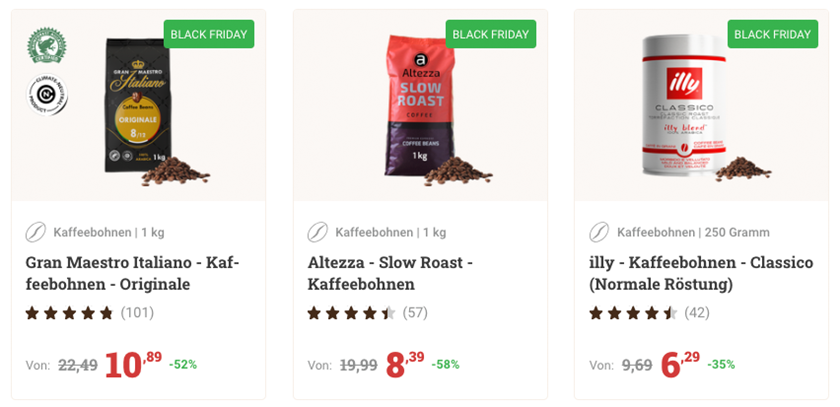The image size is (840, 407).
Task: Click coffee bean icon on Gran Maestro card
Action: pos(36,233)
